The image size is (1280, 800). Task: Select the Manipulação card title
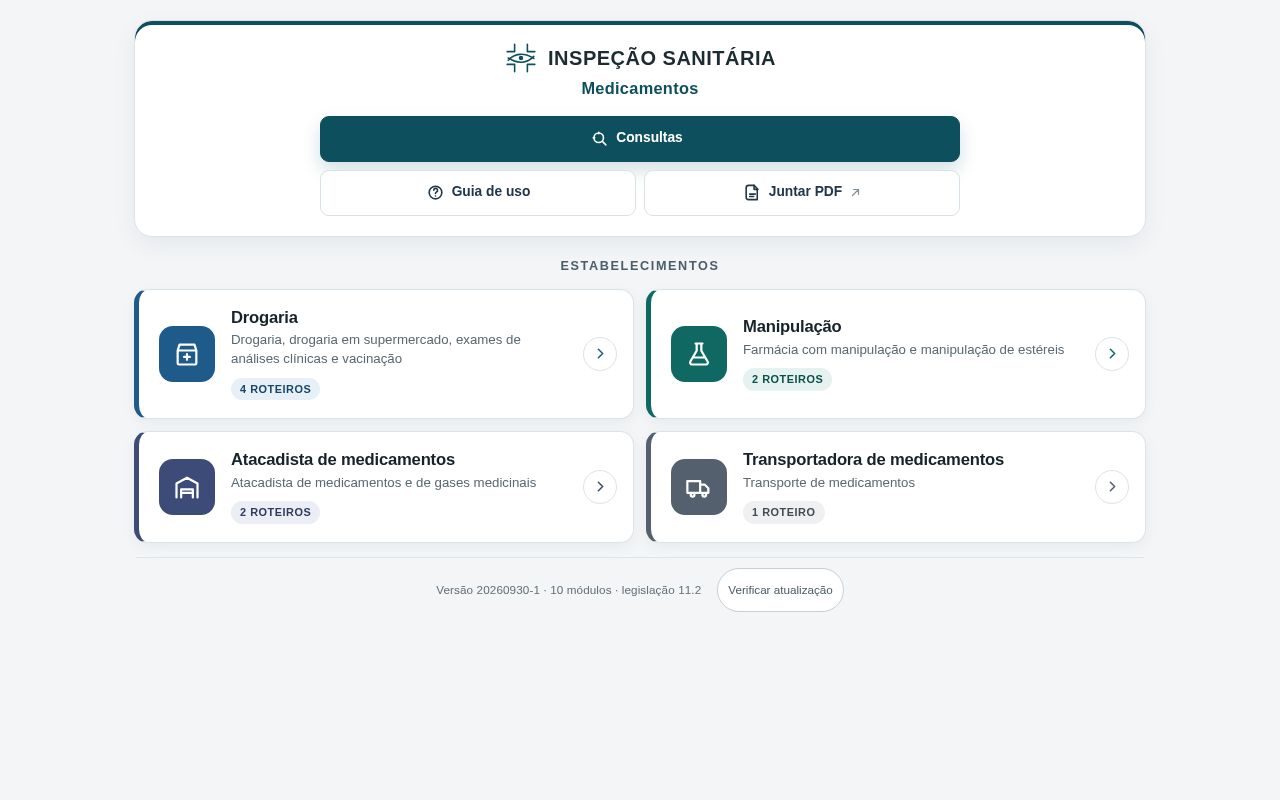(x=792, y=326)
